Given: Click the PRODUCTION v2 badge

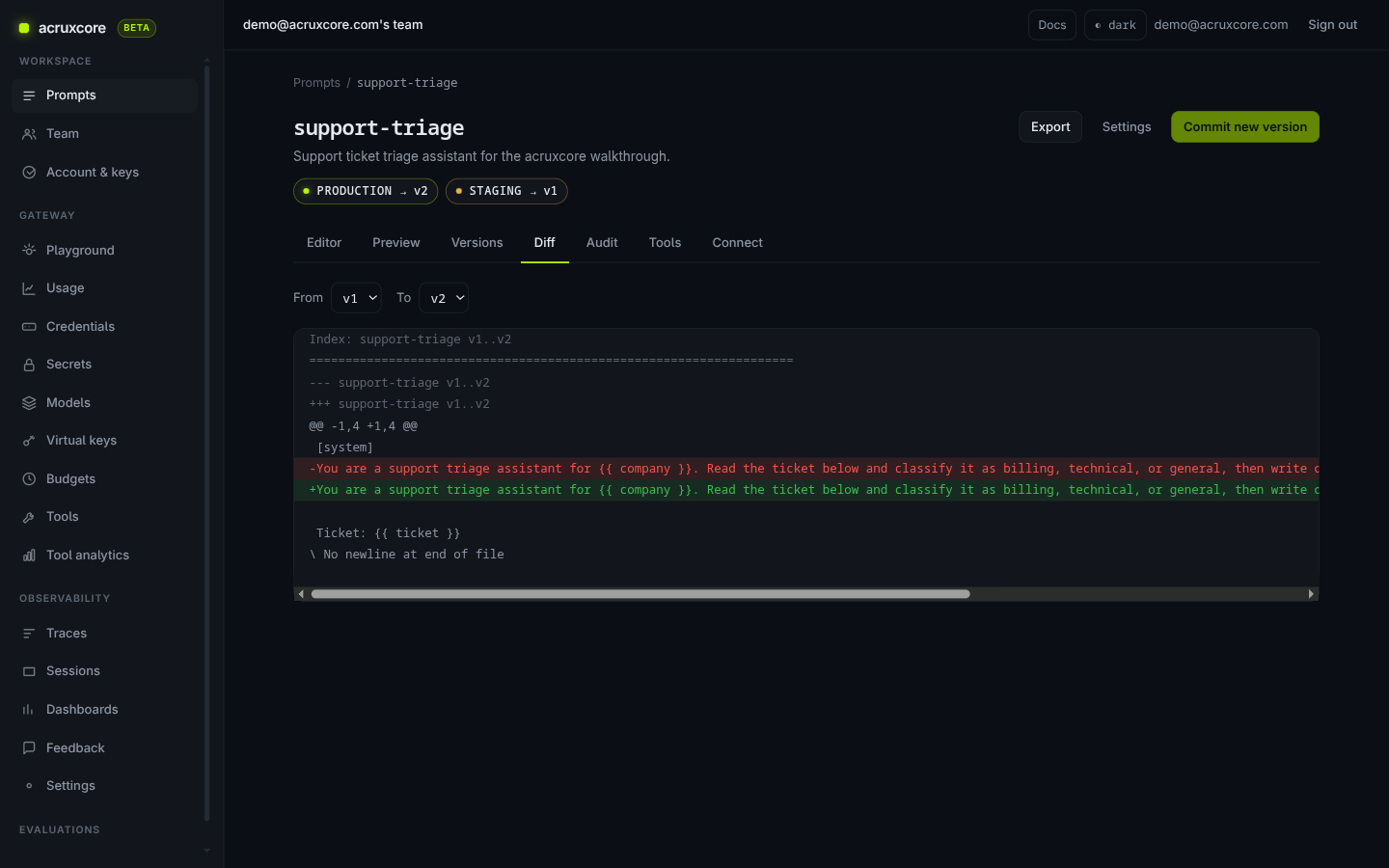Looking at the screenshot, I should click(366, 191).
